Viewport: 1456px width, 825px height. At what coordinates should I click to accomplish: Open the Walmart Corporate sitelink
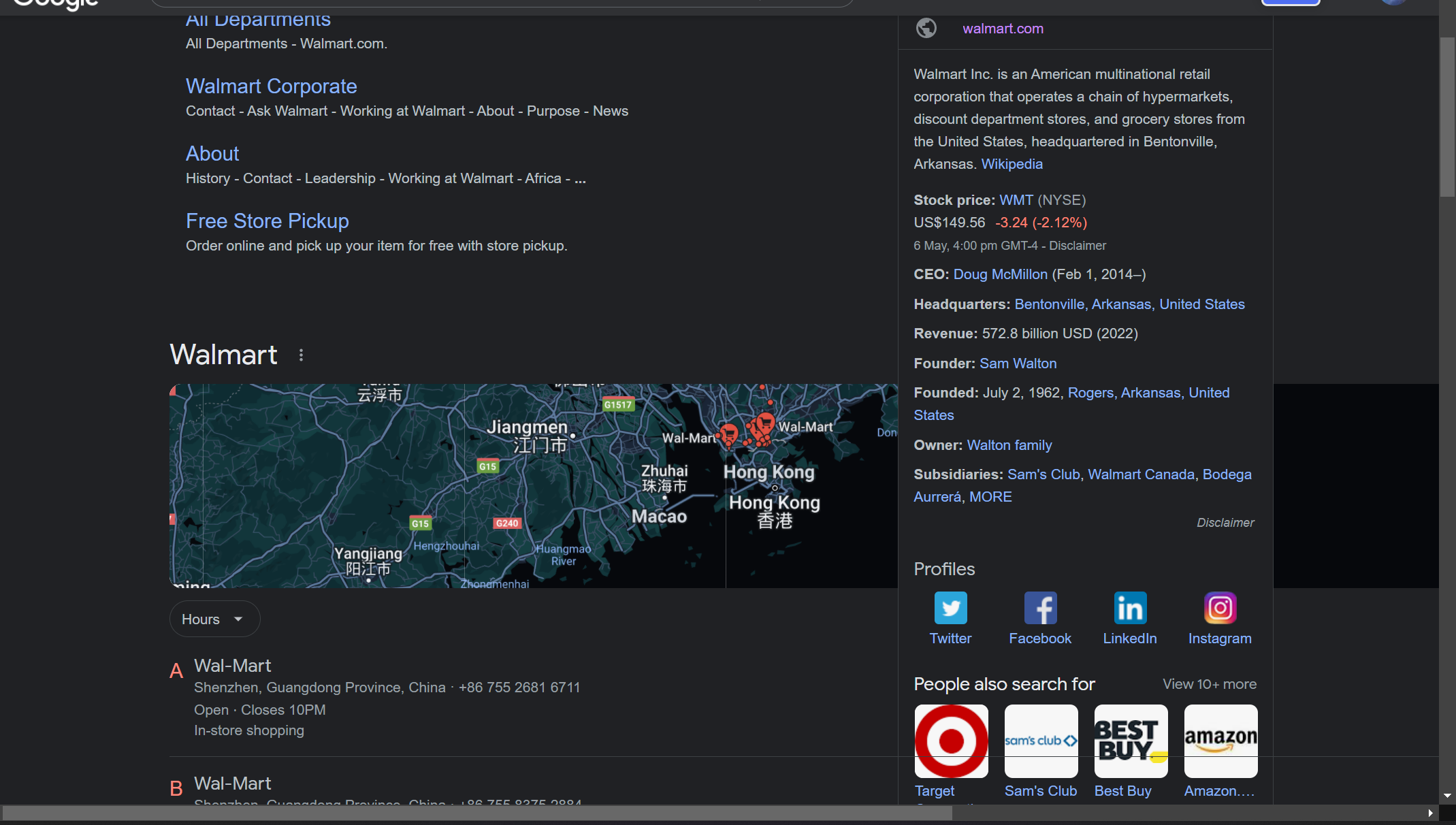click(x=271, y=86)
